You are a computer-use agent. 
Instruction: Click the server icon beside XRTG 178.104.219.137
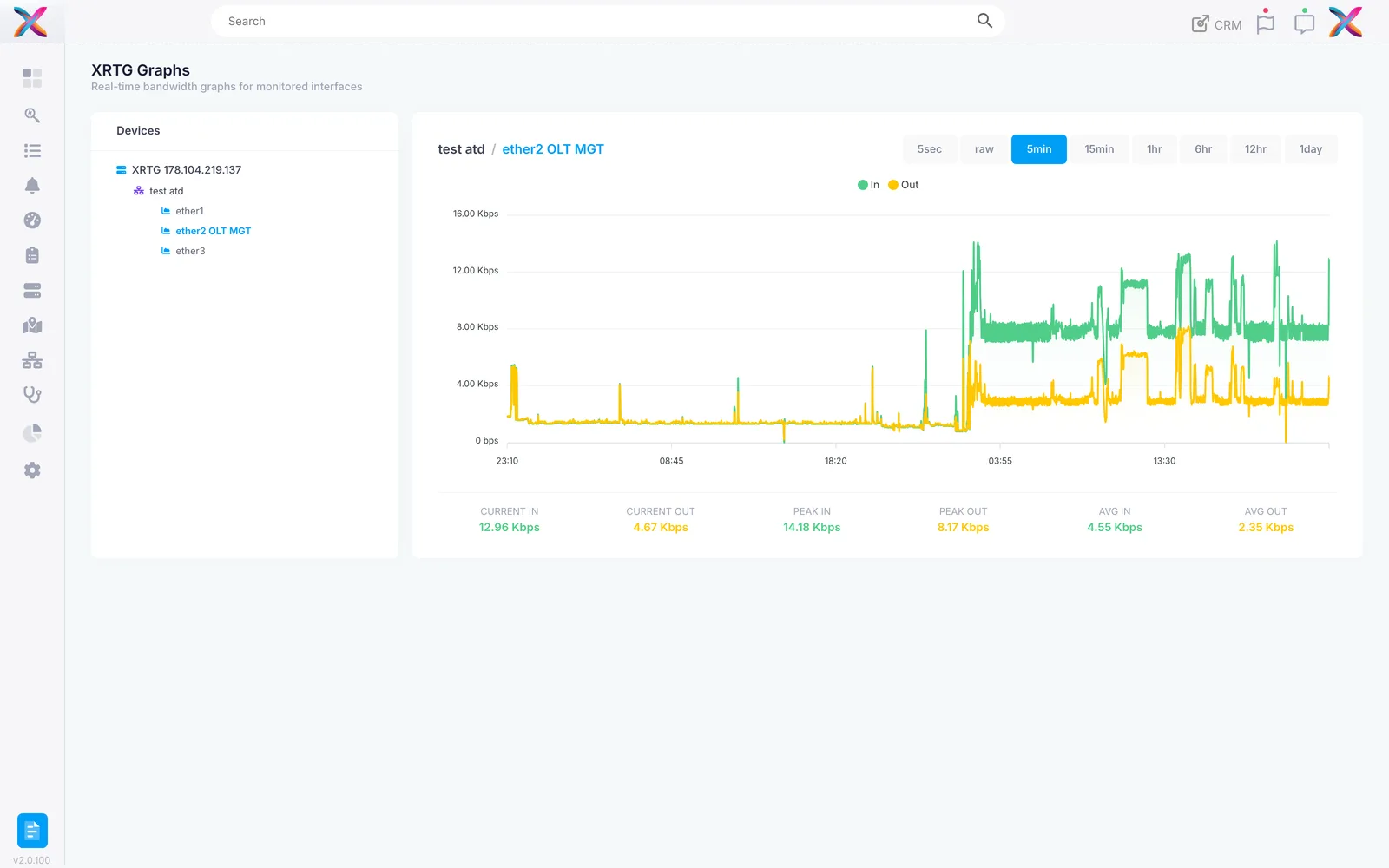tap(122, 170)
